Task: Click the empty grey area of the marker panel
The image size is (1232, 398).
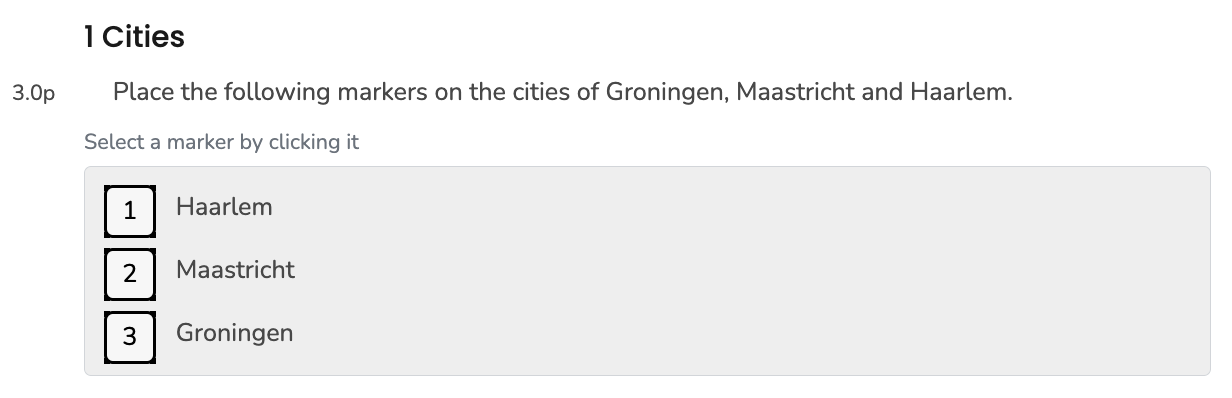Action: pyautogui.click(x=750, y=271)
